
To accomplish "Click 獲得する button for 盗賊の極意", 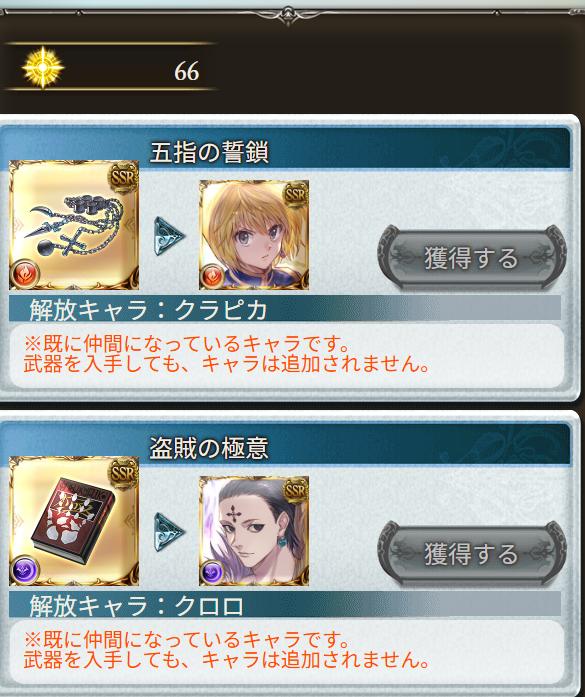I will tap(472, 553).
